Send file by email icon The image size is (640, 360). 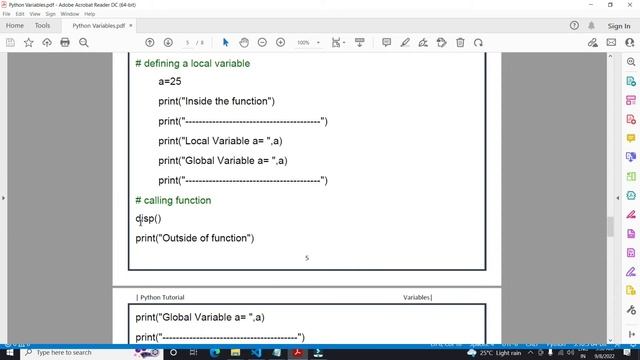pyautogui.click(x=611, y=42)
